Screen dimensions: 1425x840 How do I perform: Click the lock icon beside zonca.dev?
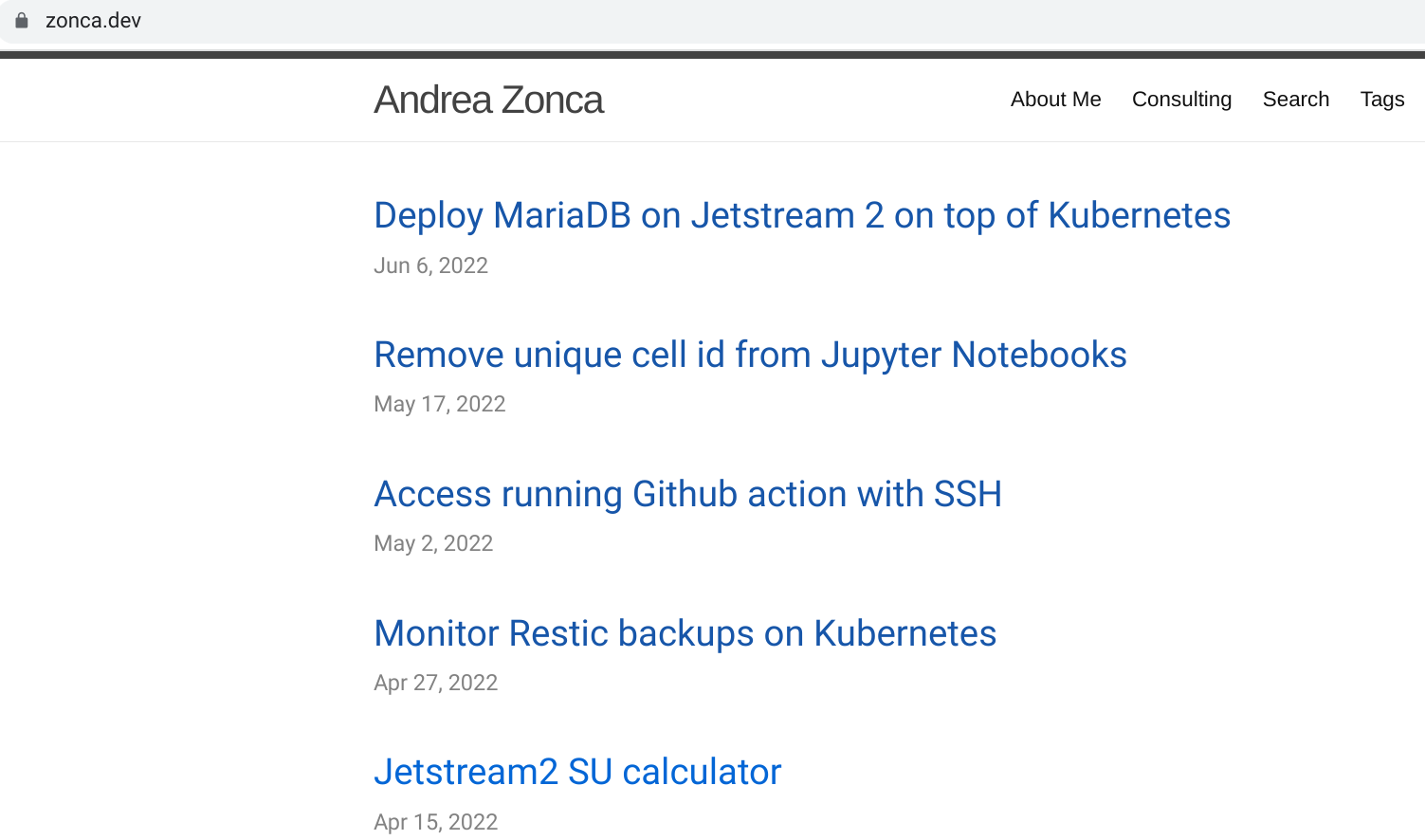[22, 20]
